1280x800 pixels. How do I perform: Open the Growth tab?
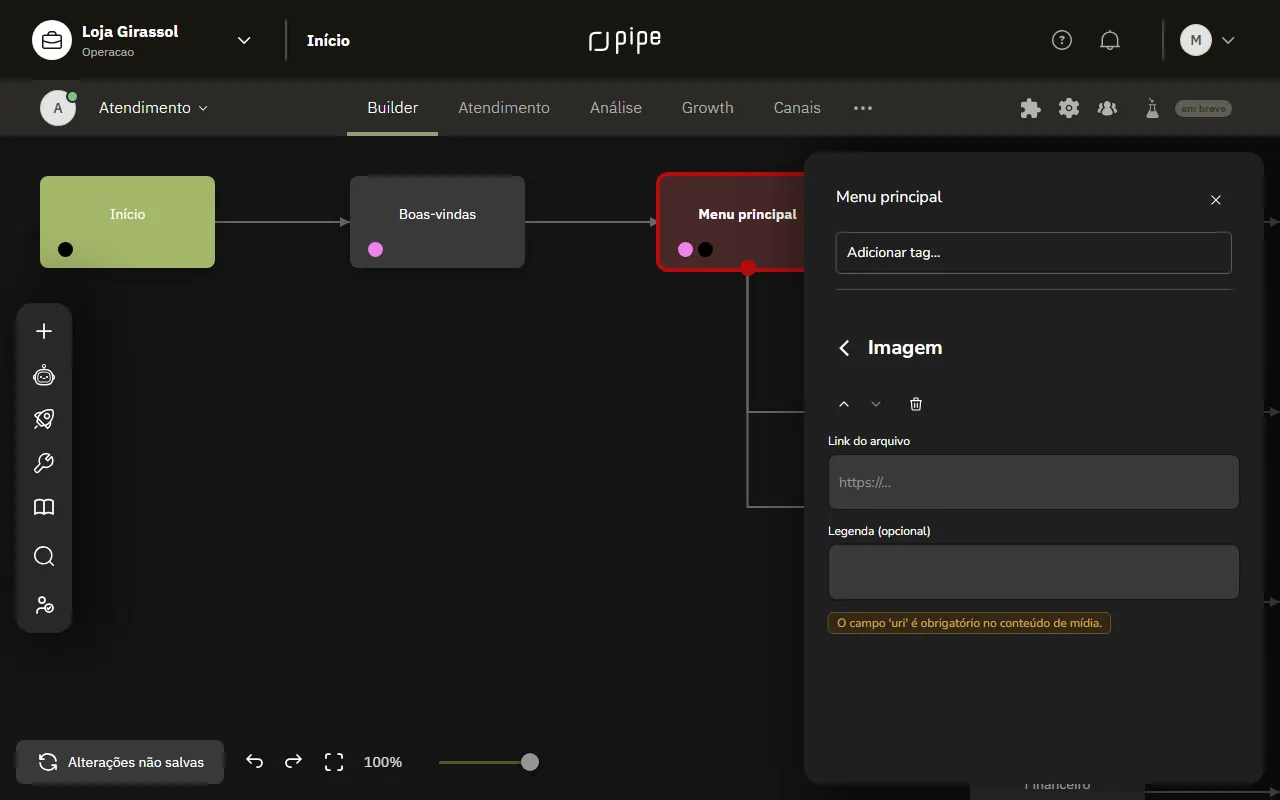pyautogui.click(x=708, y=108)
